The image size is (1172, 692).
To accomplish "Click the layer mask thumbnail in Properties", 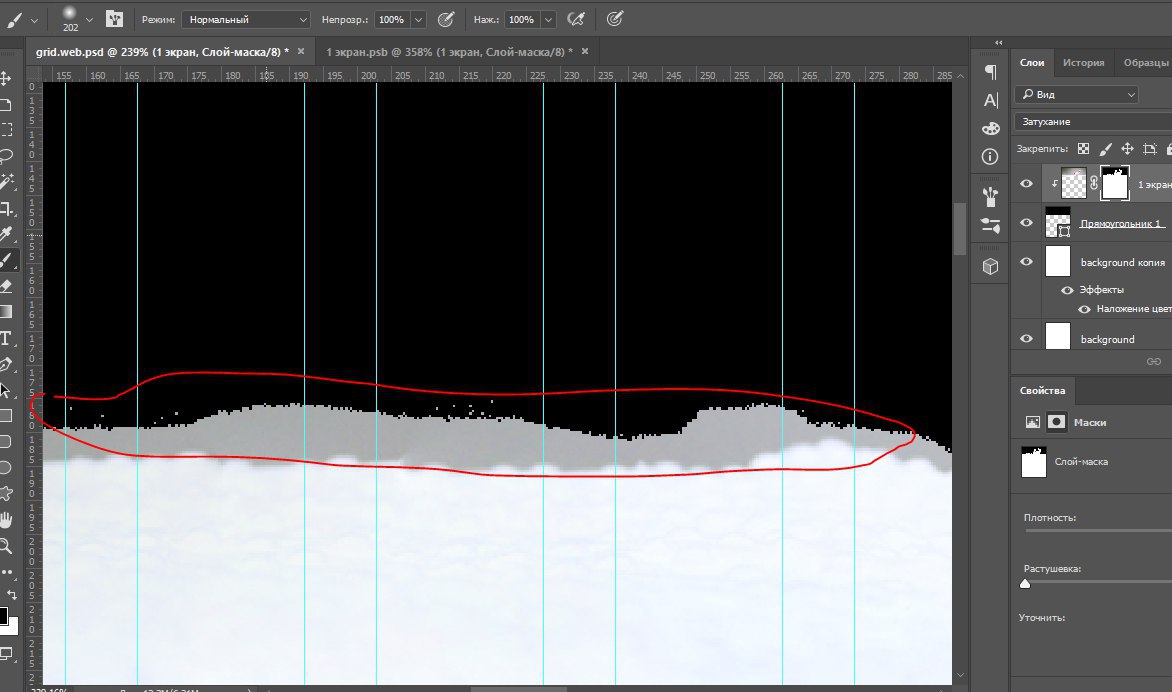I will point(1033,462).
